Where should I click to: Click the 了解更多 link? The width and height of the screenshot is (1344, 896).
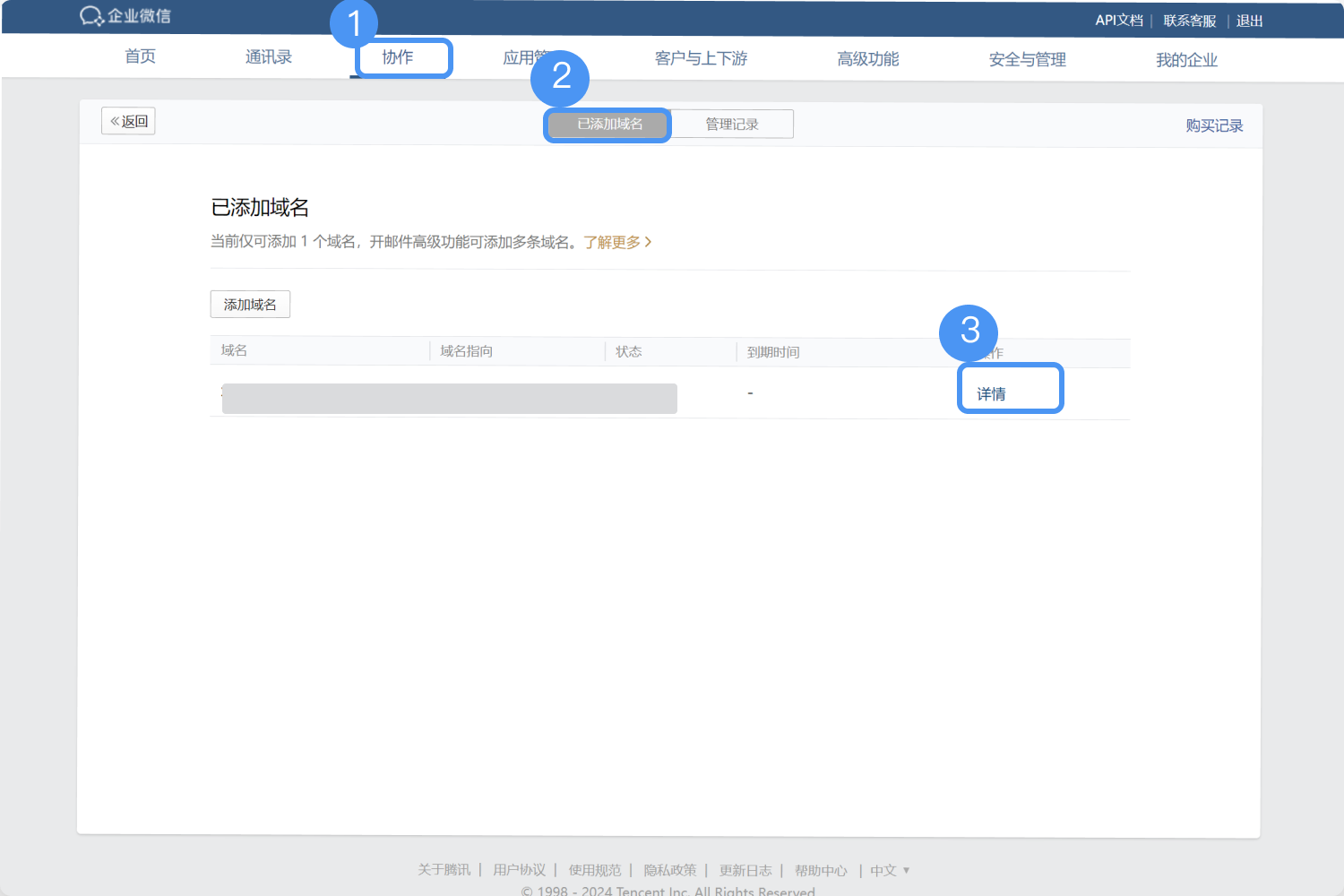pos(616,242)
